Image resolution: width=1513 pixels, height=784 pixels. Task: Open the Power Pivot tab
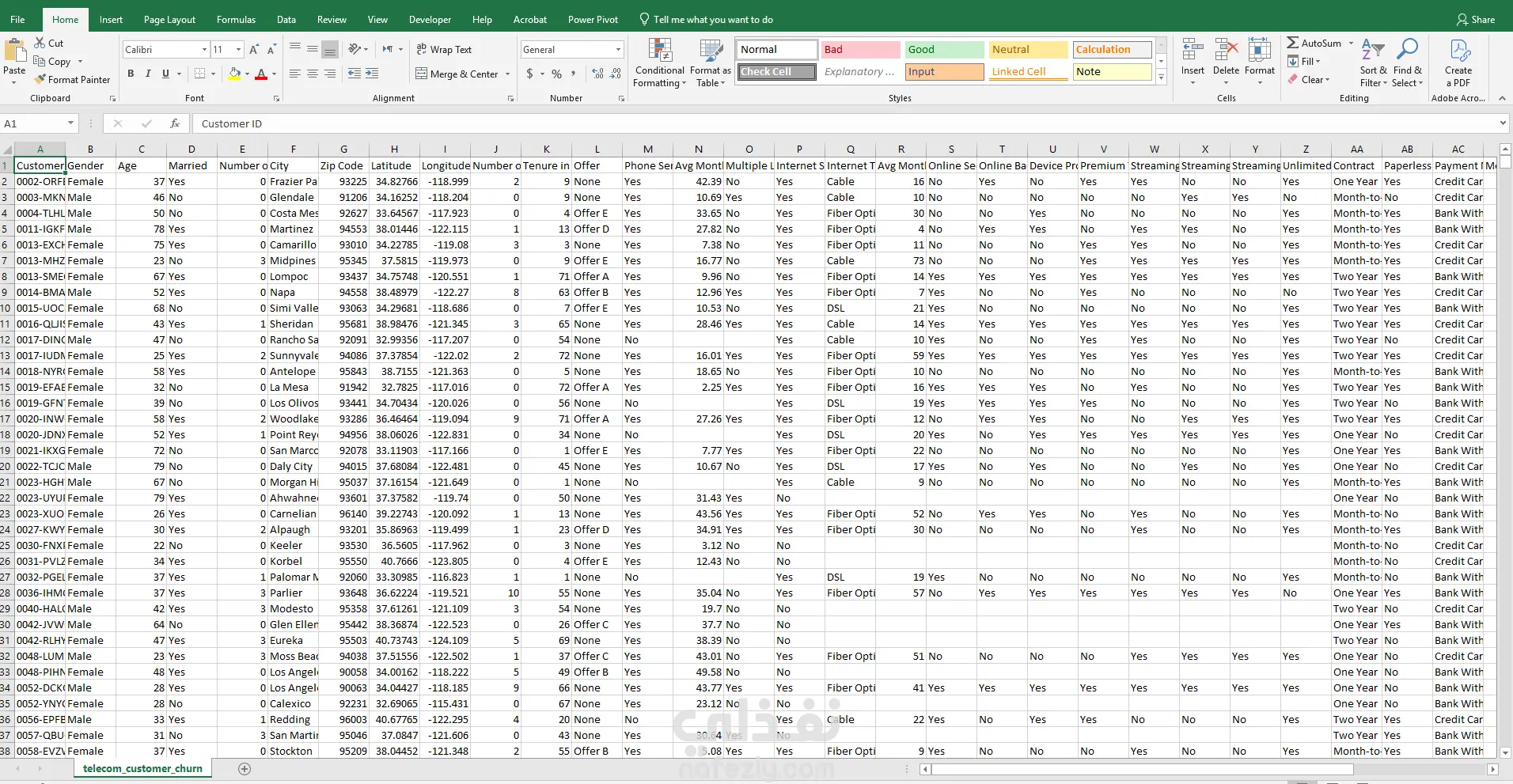593,19
